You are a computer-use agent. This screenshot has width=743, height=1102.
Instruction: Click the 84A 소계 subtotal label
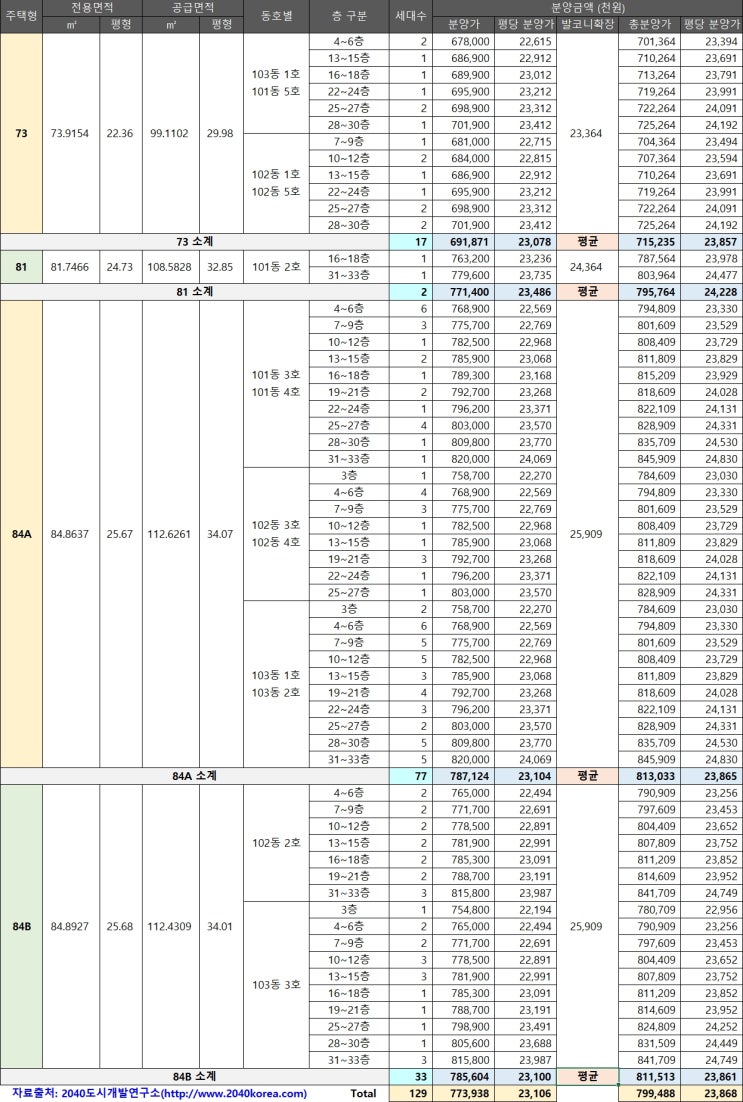(x=195, y=776)
